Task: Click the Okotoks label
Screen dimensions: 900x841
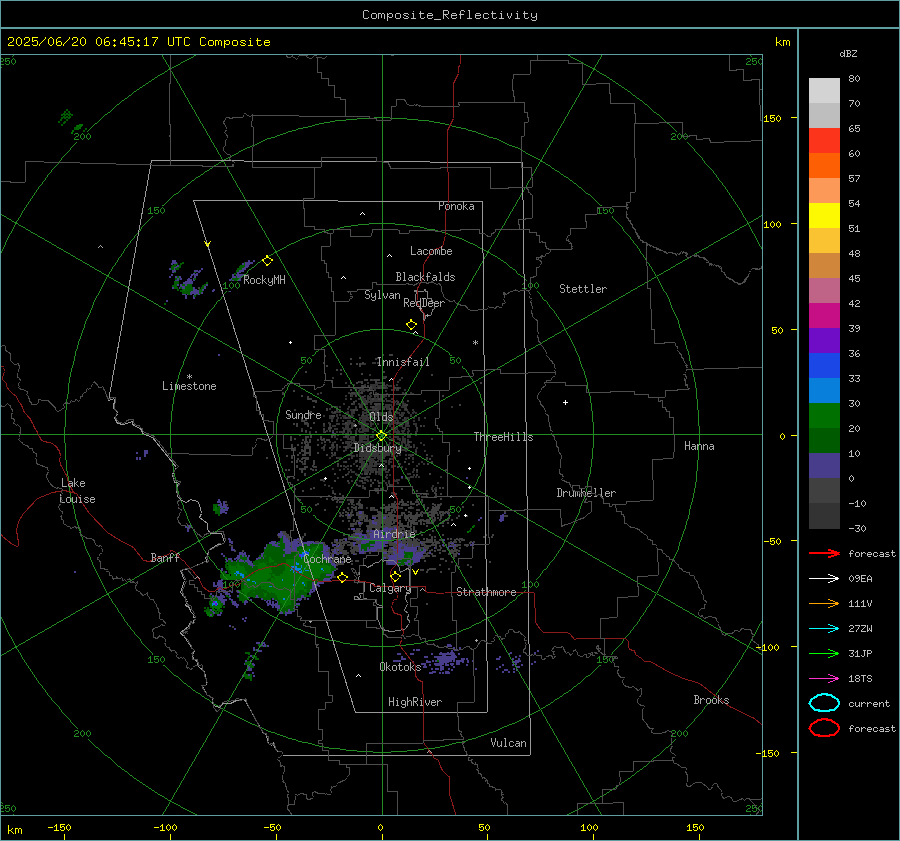Action: pos(400,667)
